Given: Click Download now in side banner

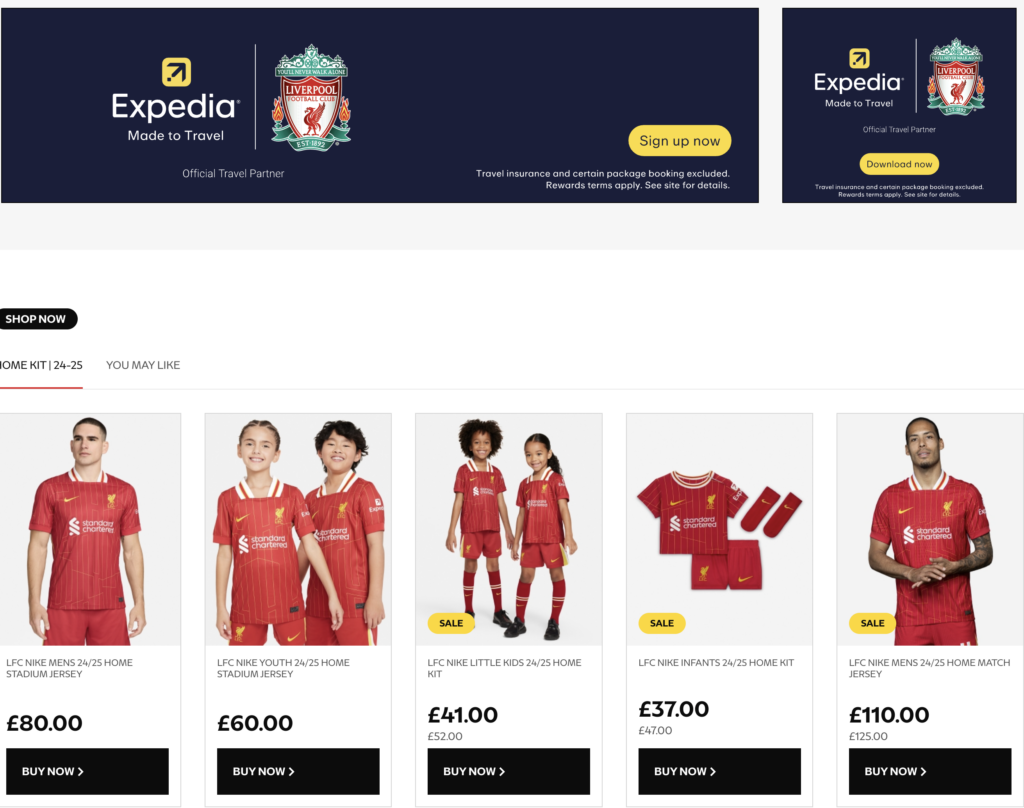Looking at the screenshot, I should click(899, 164).
